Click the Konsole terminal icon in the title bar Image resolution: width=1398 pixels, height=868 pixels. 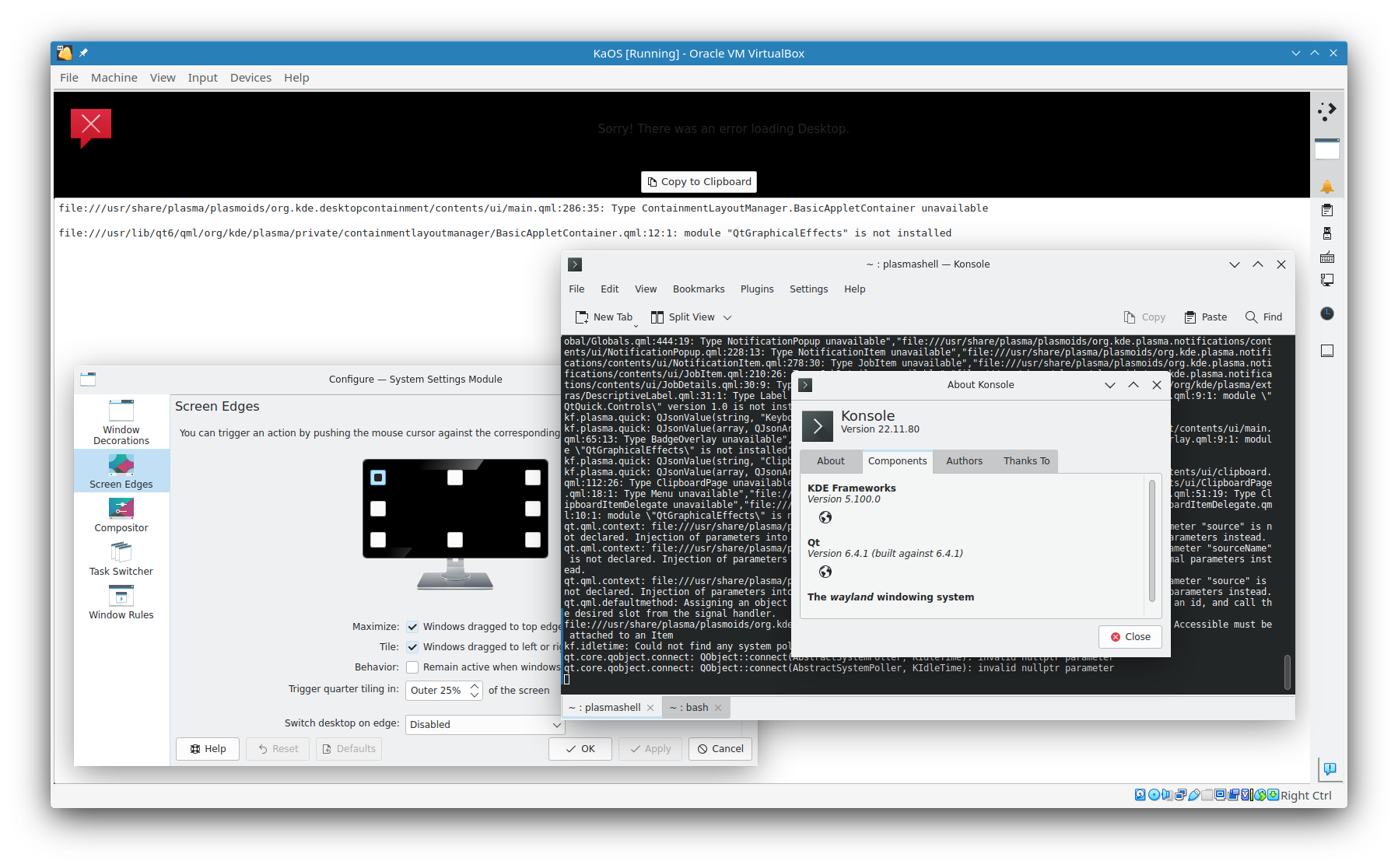pos(575,264)
